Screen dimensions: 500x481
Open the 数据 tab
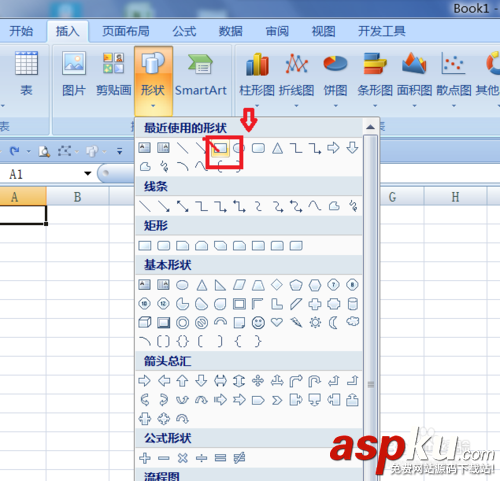(x=230, y=31)
